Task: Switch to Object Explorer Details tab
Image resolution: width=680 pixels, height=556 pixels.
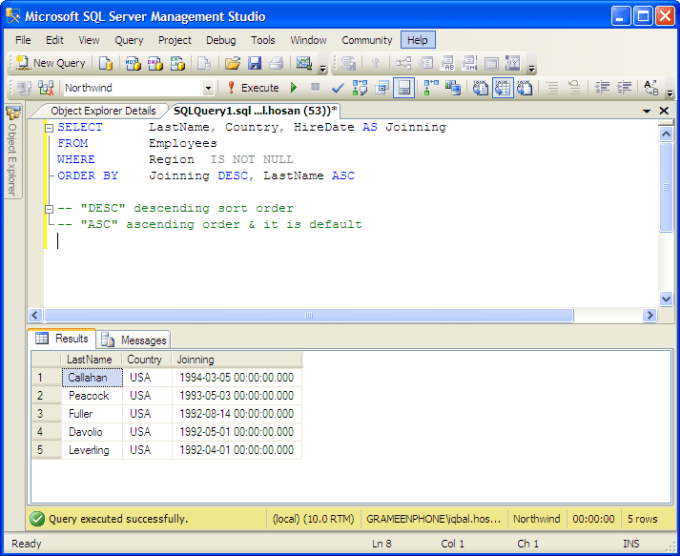Action: pos(103,111)
